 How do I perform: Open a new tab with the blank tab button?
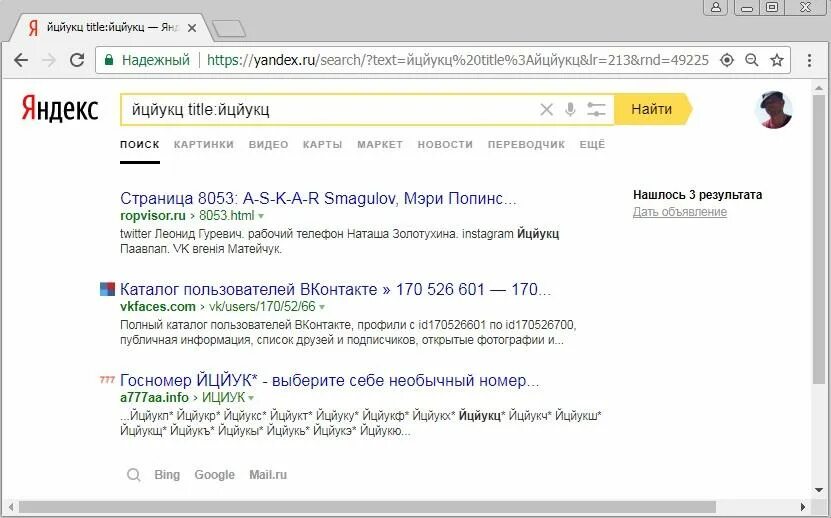[x=229, y=29]
